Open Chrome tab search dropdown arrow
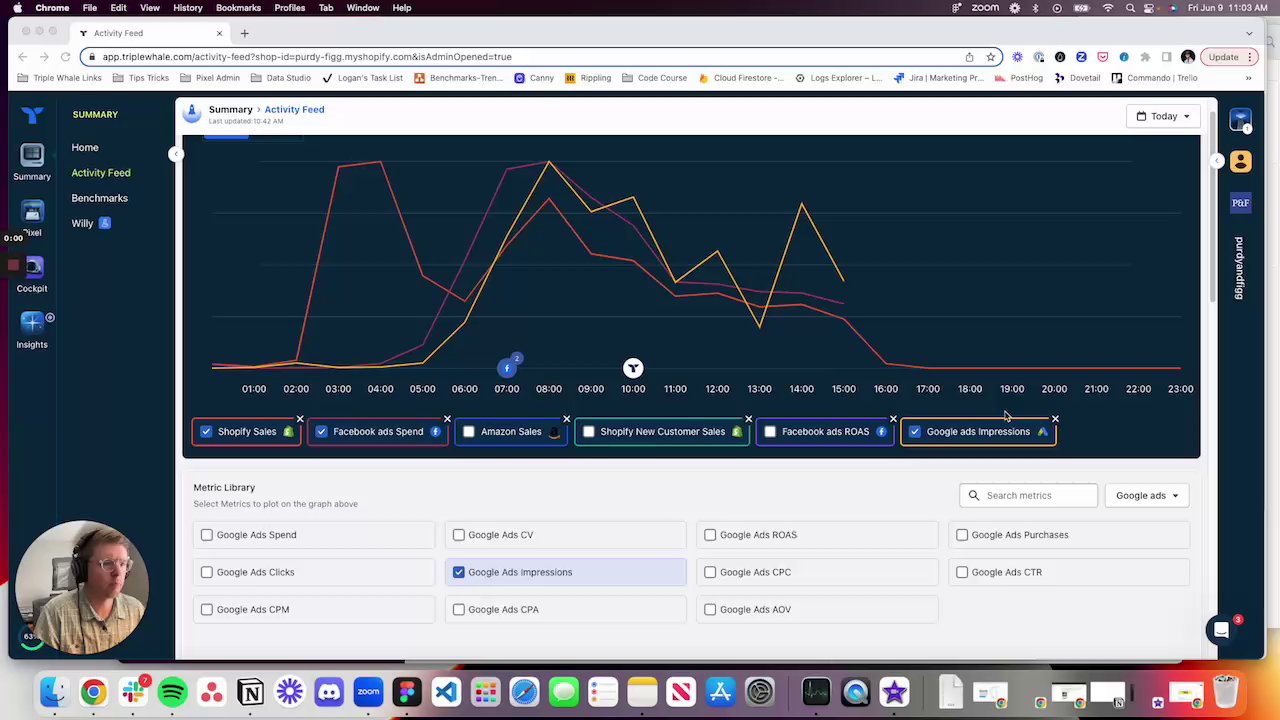The height and width of the screenshot is (720, 1280). [x=1249, y=33]
